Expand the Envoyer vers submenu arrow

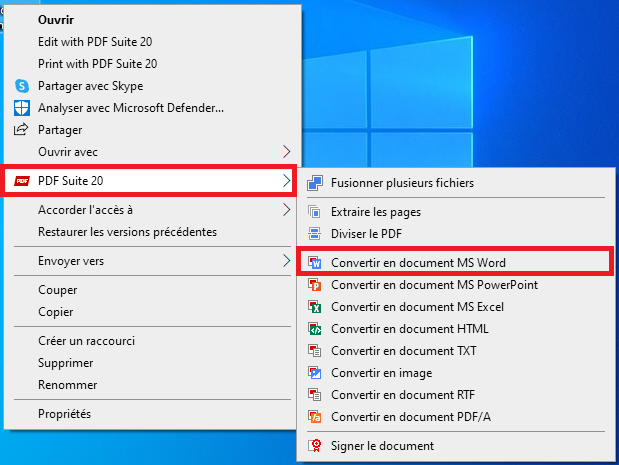pos(287,261)
